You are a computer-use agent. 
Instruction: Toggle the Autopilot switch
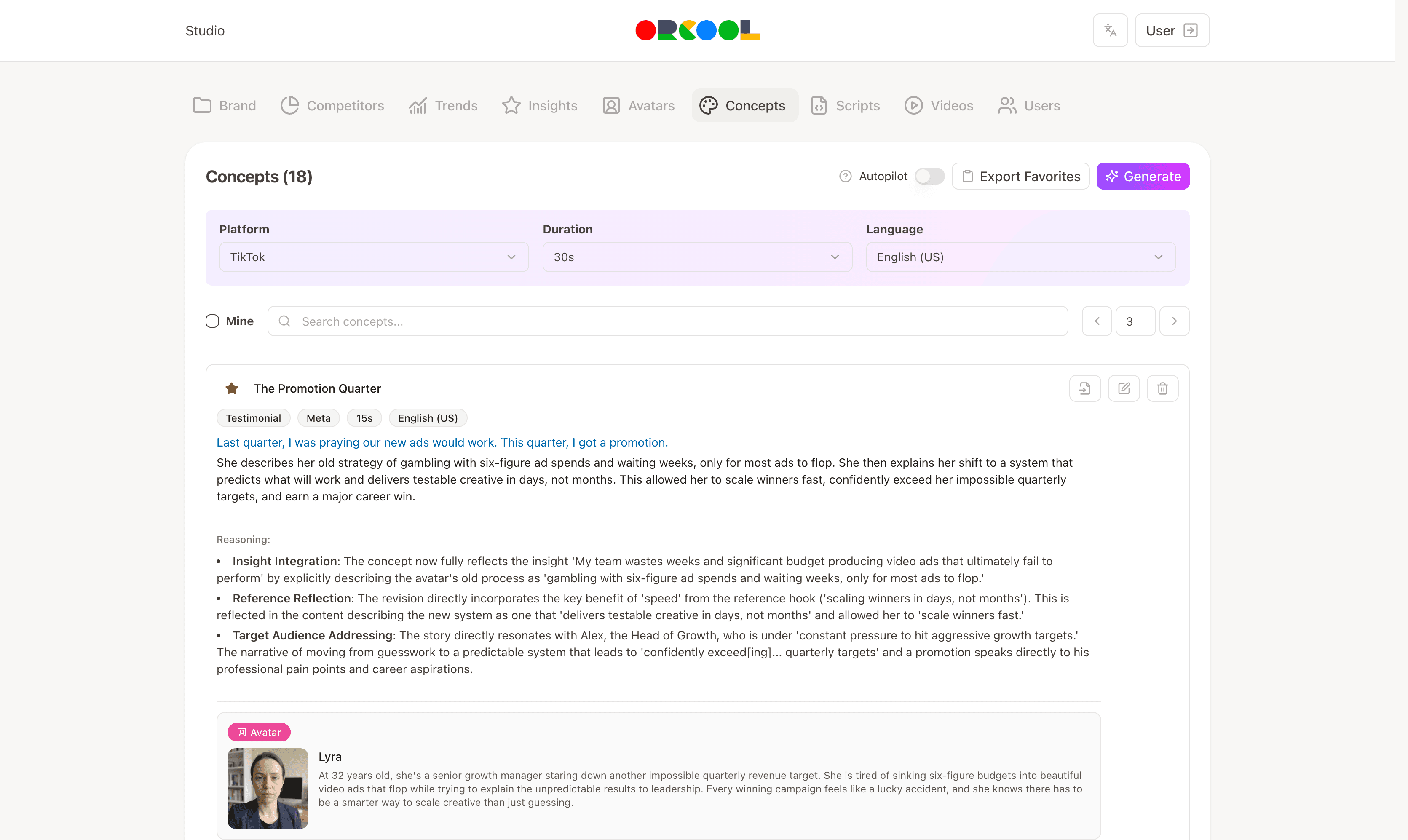pos(929,176)
